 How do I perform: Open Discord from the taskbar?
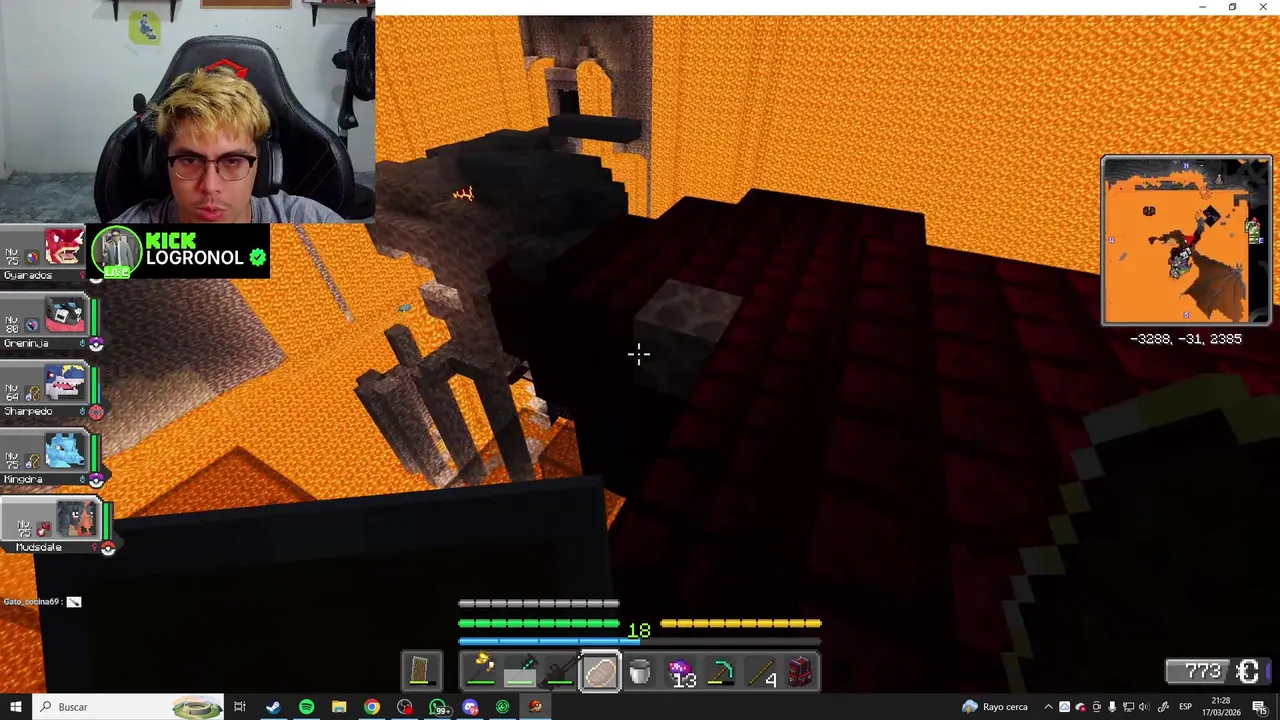click(x=471, y=707)
